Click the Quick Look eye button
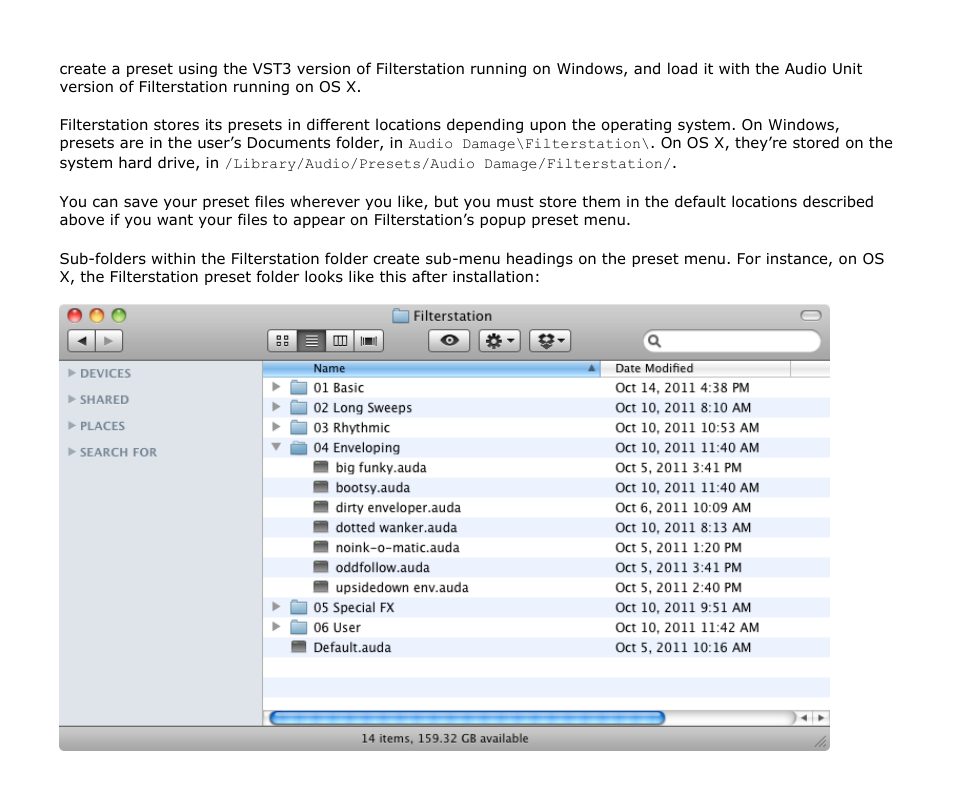The width and height of the screenshot is (954, 811). (449, 341)
